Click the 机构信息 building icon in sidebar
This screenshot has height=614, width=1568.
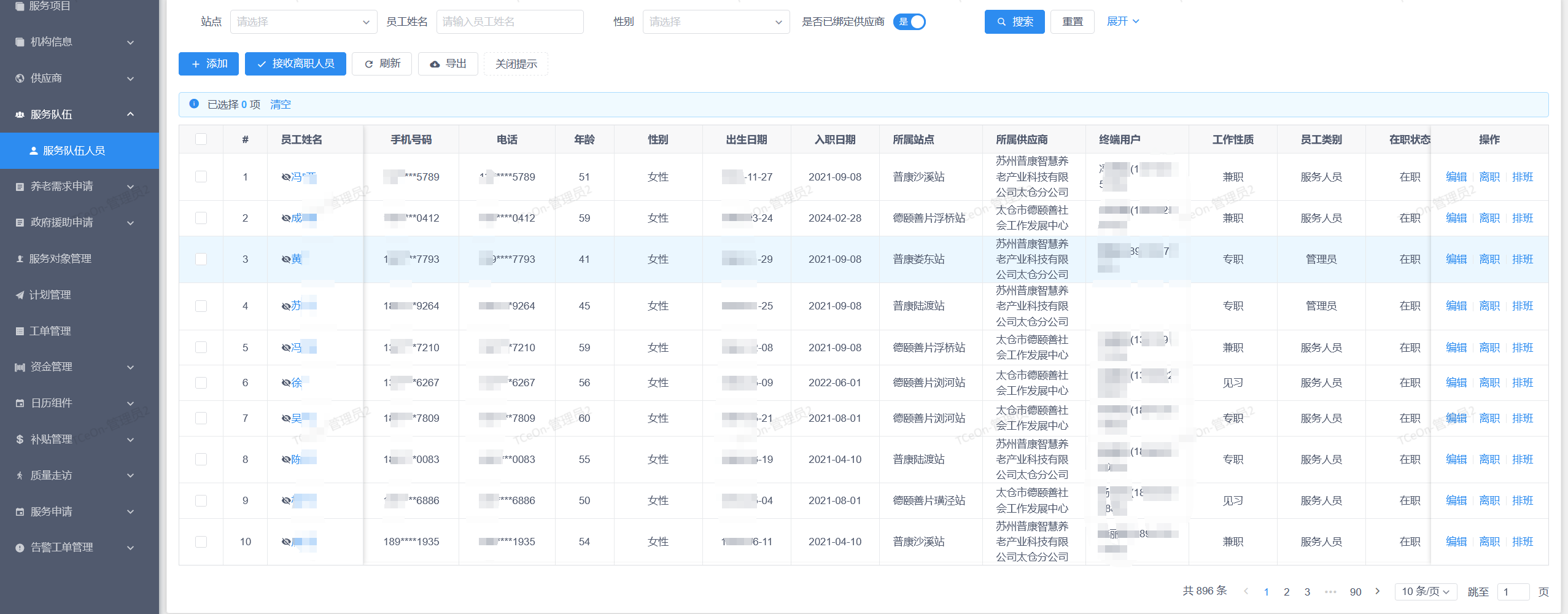click(20, 42)
